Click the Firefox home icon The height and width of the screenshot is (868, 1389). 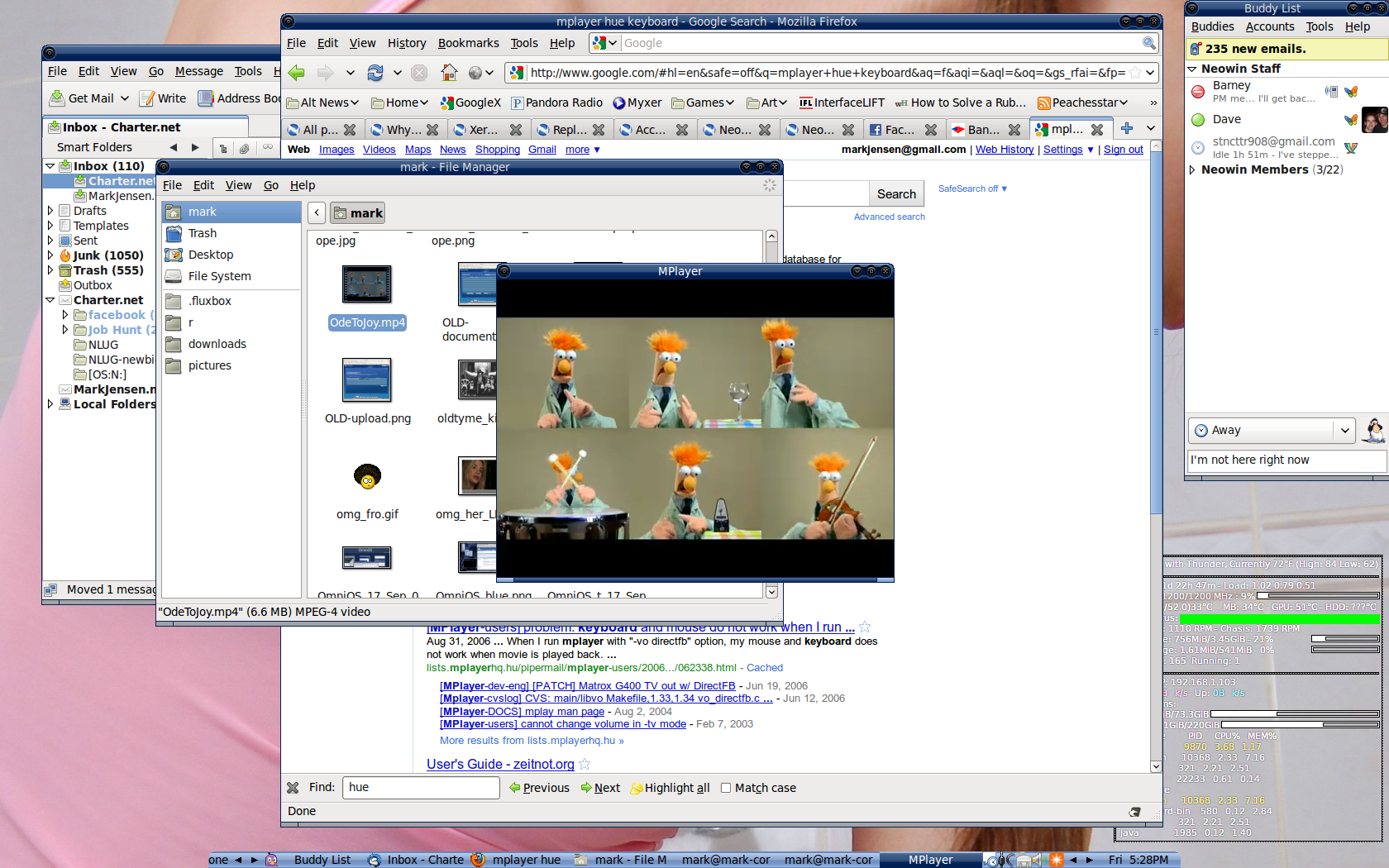tap(449, 73)
